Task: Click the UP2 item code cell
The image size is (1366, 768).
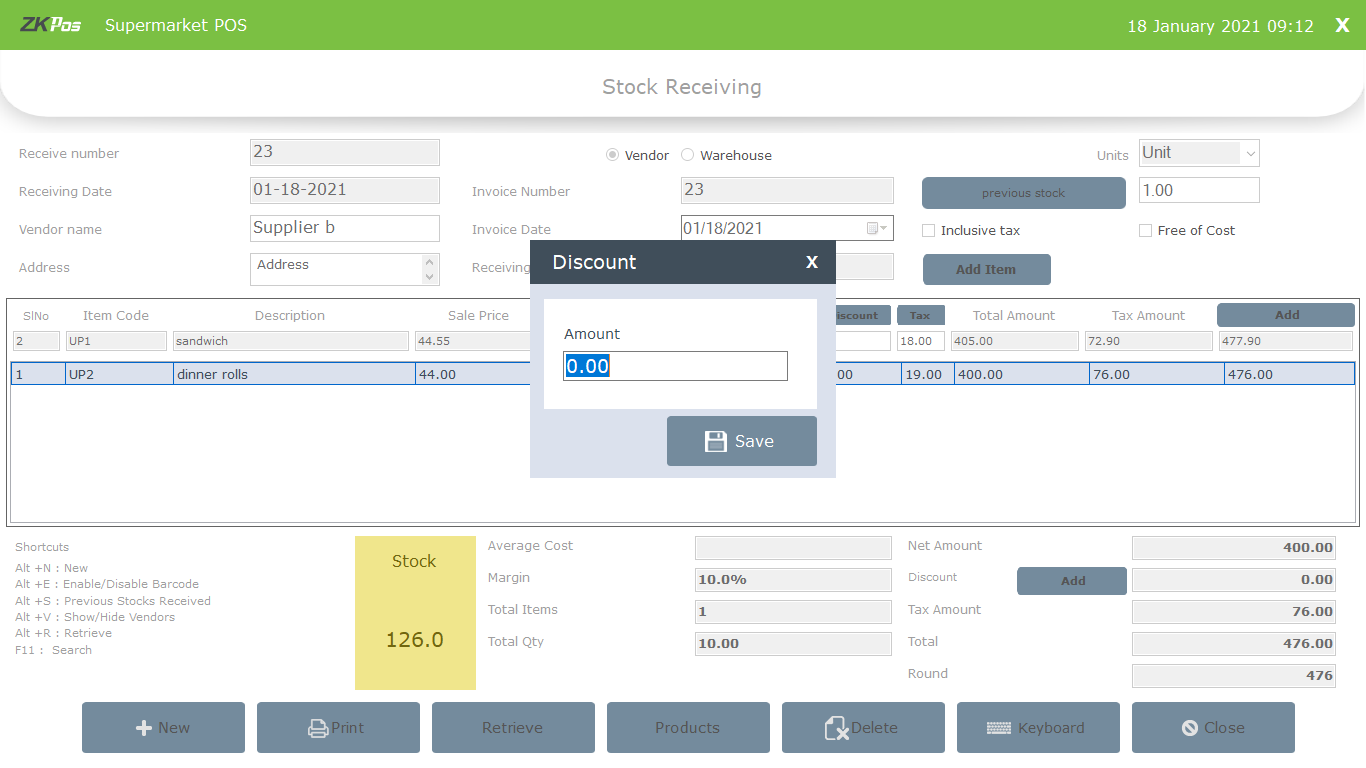Action: click(119, 374)
